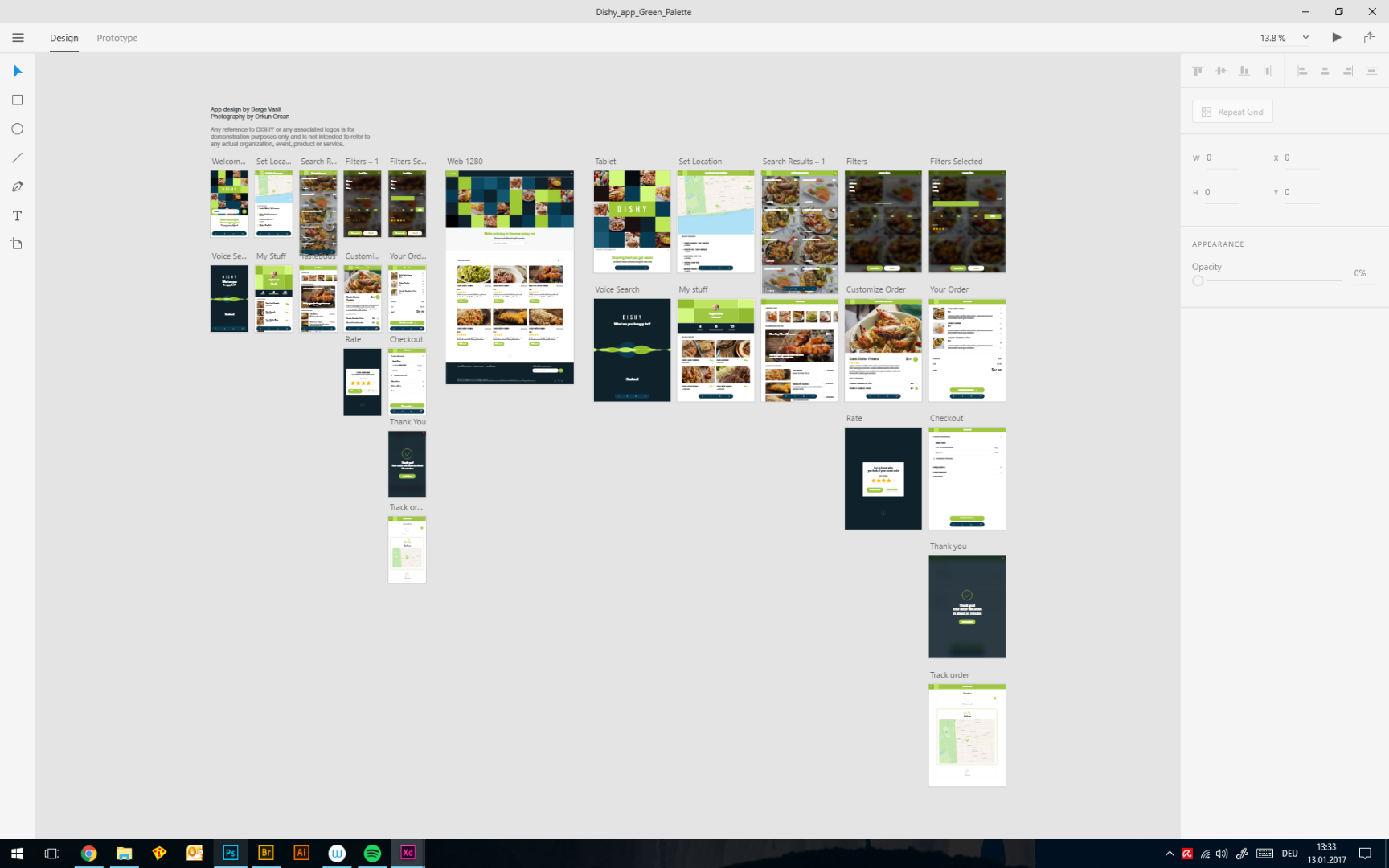The height and width of the screenshot is (868, 1389).
Task: Click the artboard under the 'Track order' title
Action: [x=967, y=735]
